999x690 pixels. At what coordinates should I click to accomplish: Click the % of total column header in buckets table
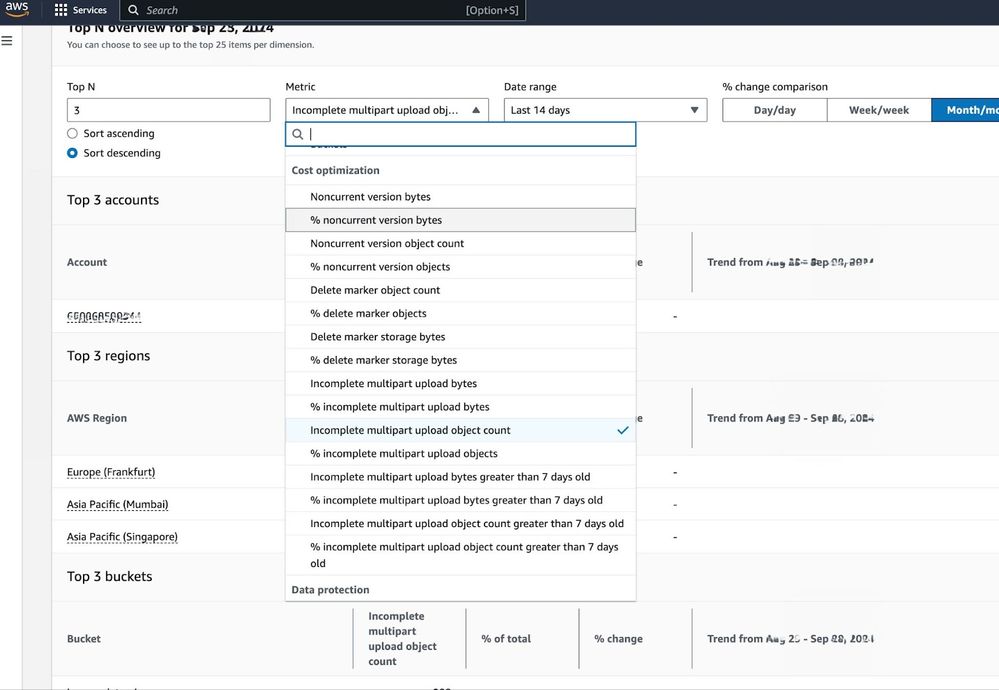[506, 638]
